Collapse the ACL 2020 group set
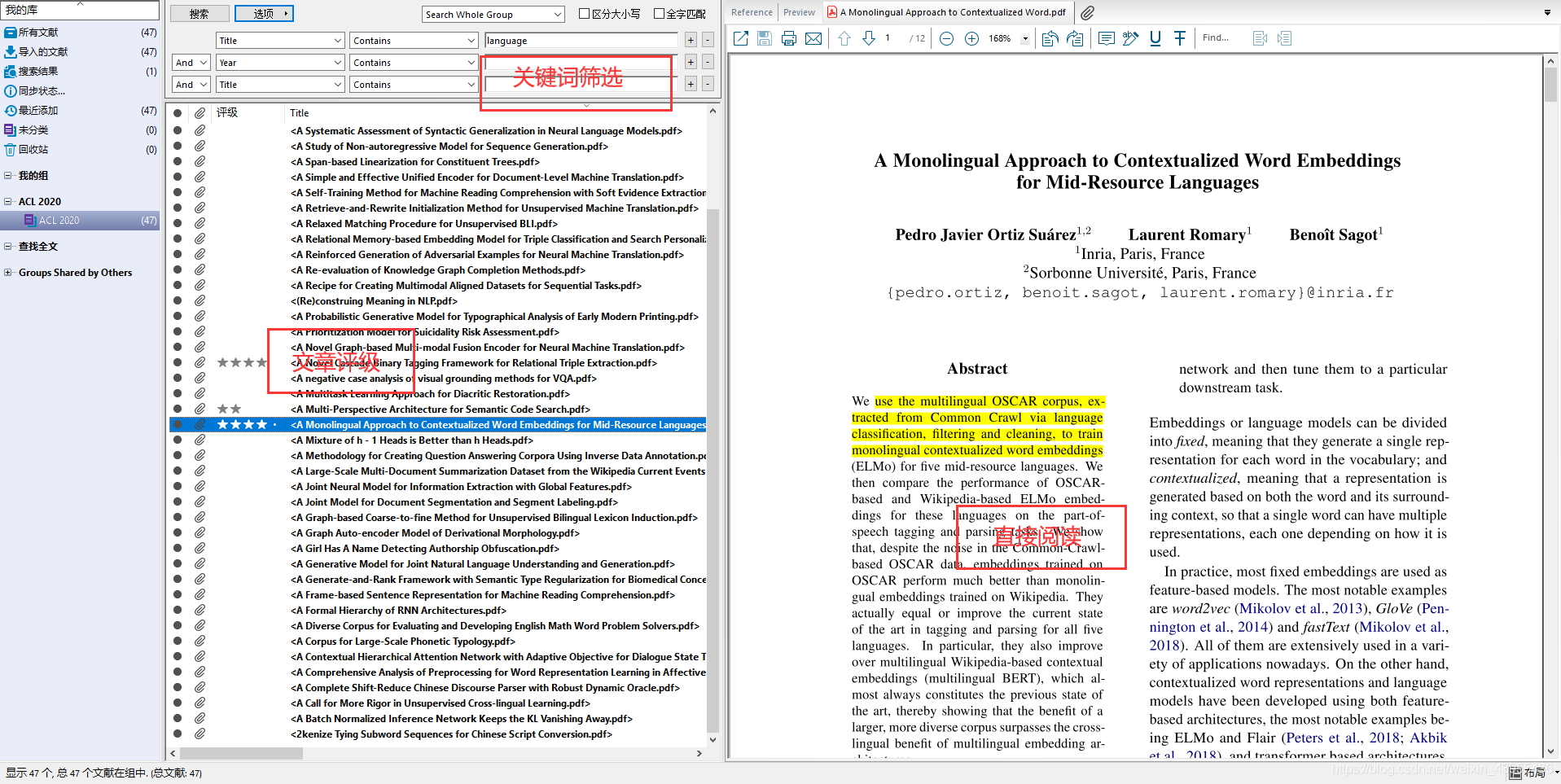This screenshot has height=784, width=1561. [x=8, y=202]
